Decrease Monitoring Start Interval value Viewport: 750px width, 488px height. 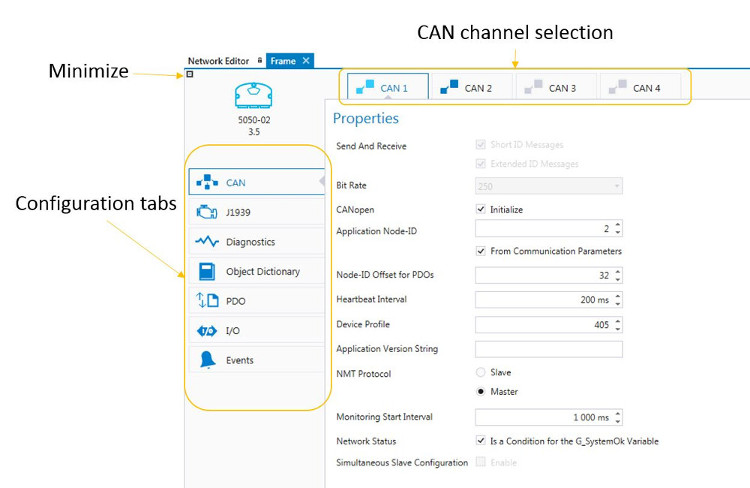point(618,421)
